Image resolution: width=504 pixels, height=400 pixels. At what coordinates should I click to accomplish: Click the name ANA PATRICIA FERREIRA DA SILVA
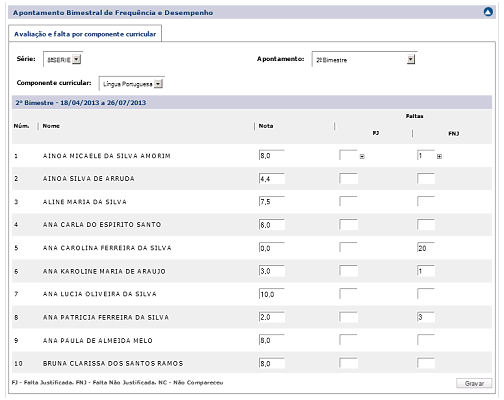[x=106, y=317]
